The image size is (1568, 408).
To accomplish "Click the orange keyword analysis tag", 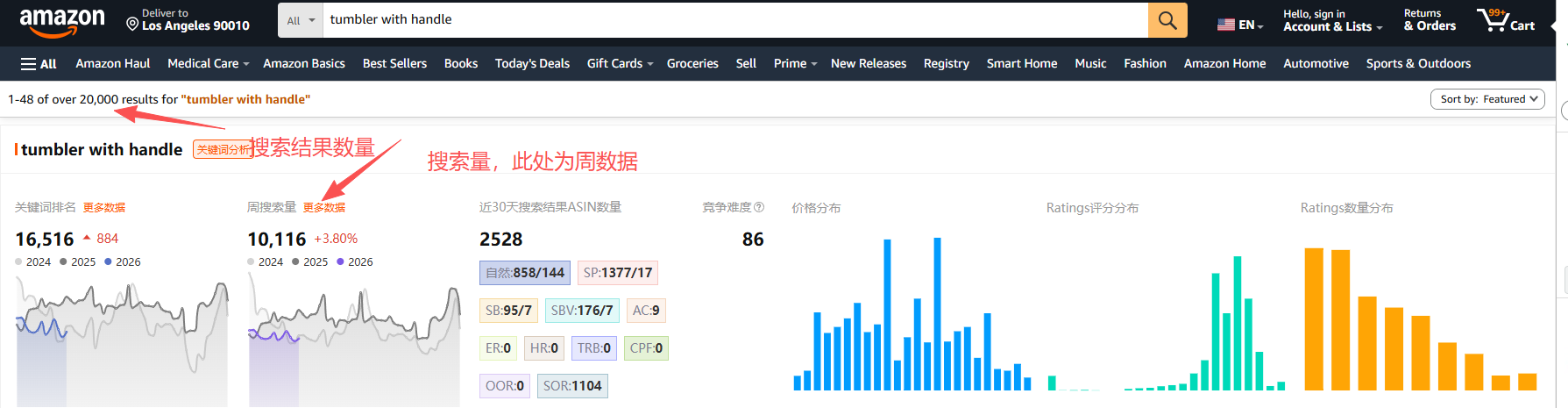I will [x=222, y=150].
